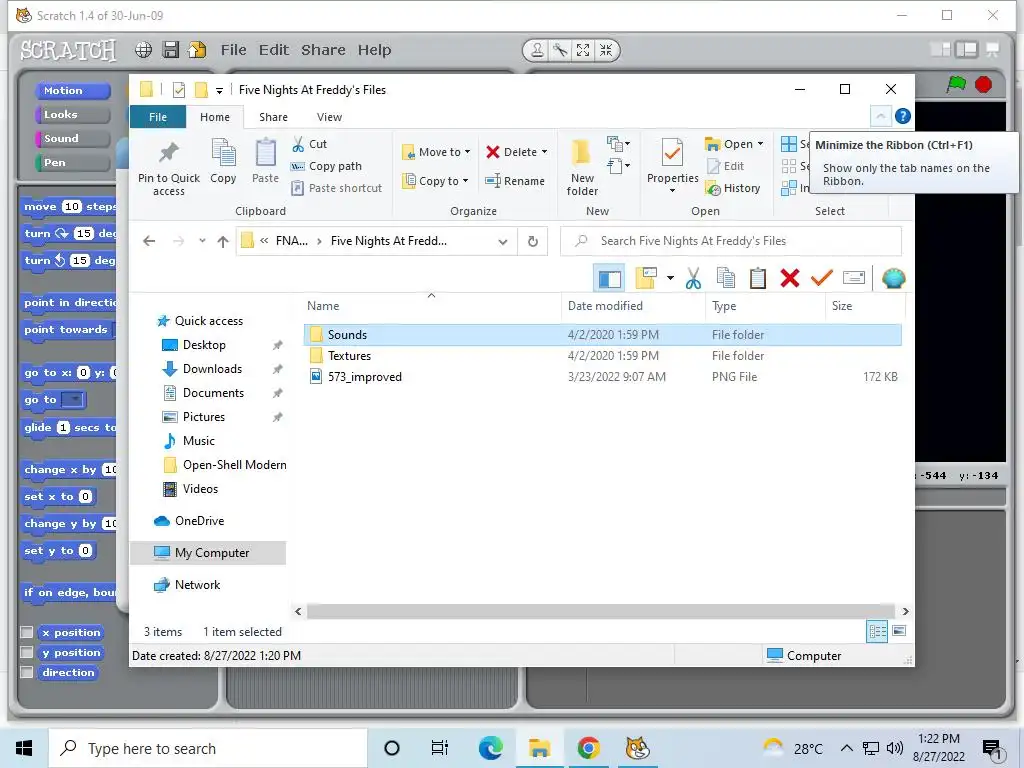Switch to the Explorer View tab

[x=329, y=117]
